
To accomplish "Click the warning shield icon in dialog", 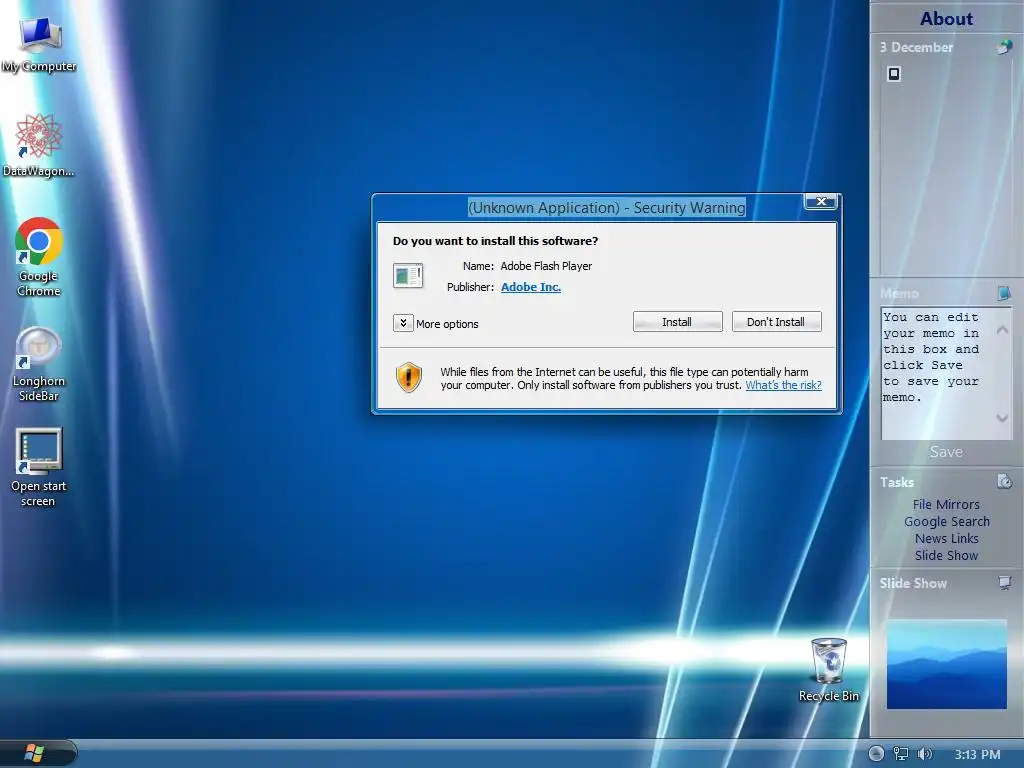I will coord(409,377).
